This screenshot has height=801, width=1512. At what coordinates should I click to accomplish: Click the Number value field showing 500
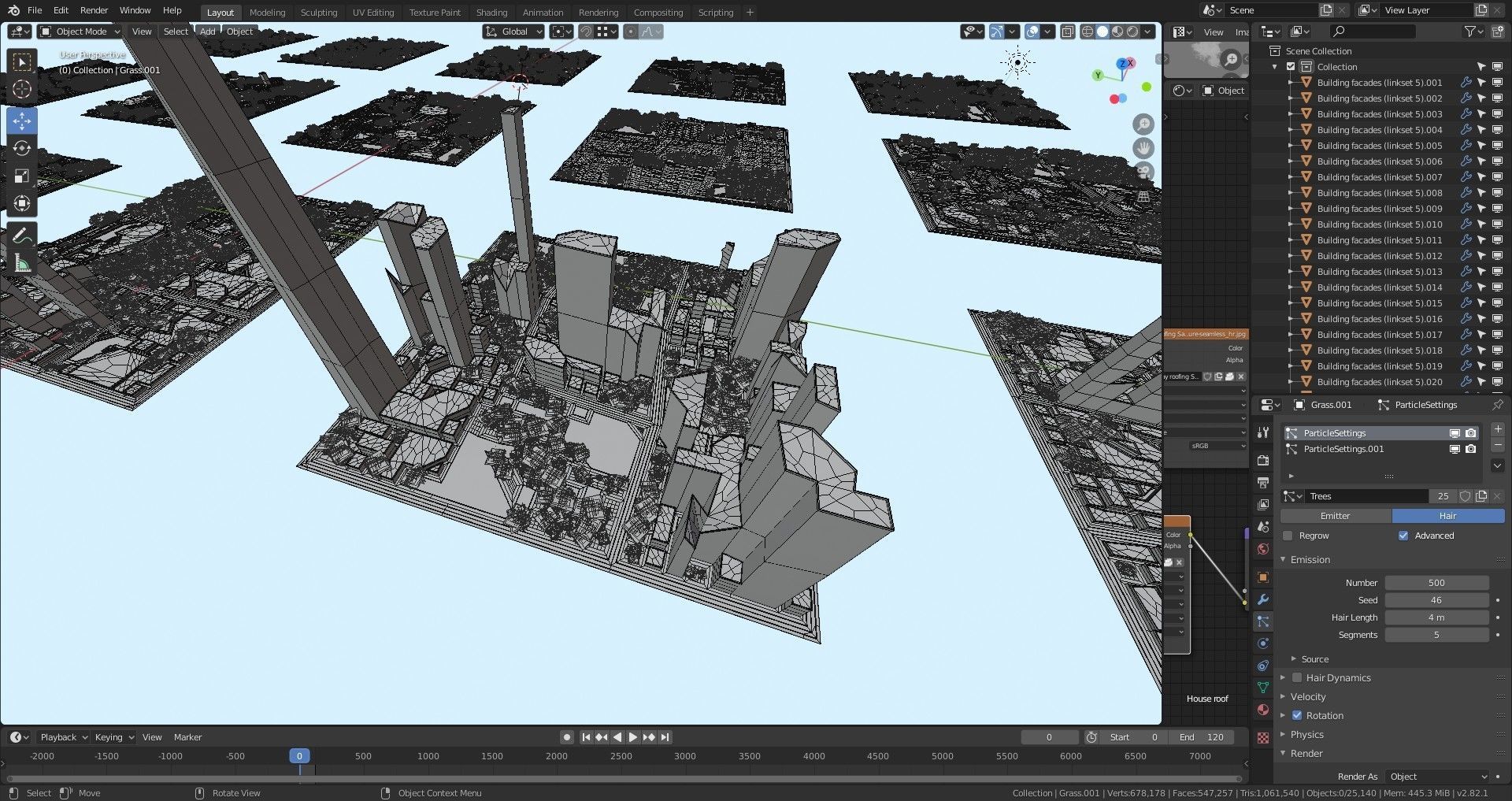coord(1436,583)
